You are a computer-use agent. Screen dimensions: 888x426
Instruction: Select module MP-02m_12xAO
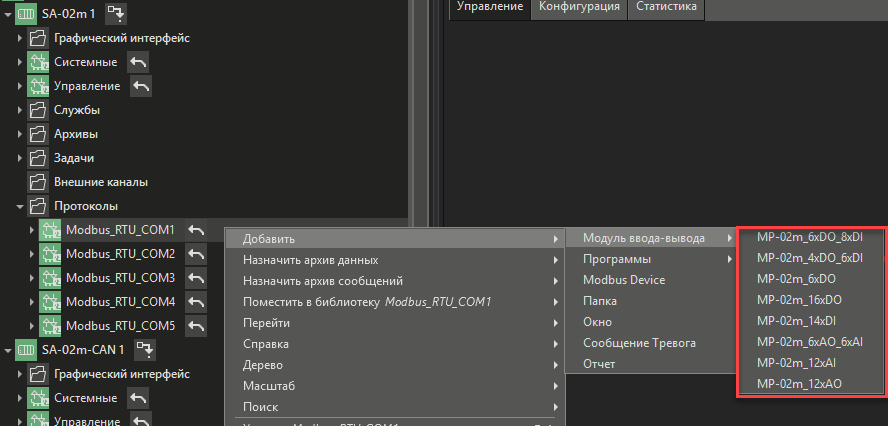coord(810,384)
